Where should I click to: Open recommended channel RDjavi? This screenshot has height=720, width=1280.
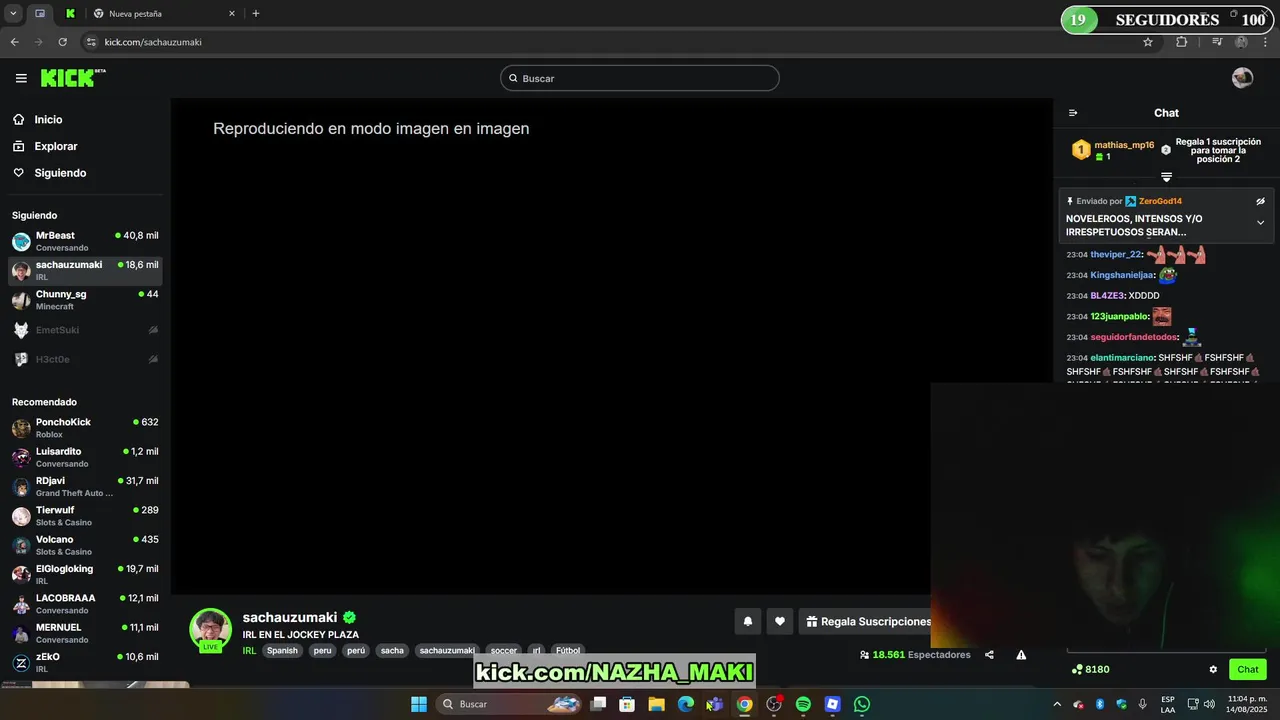tap(85, 486)
